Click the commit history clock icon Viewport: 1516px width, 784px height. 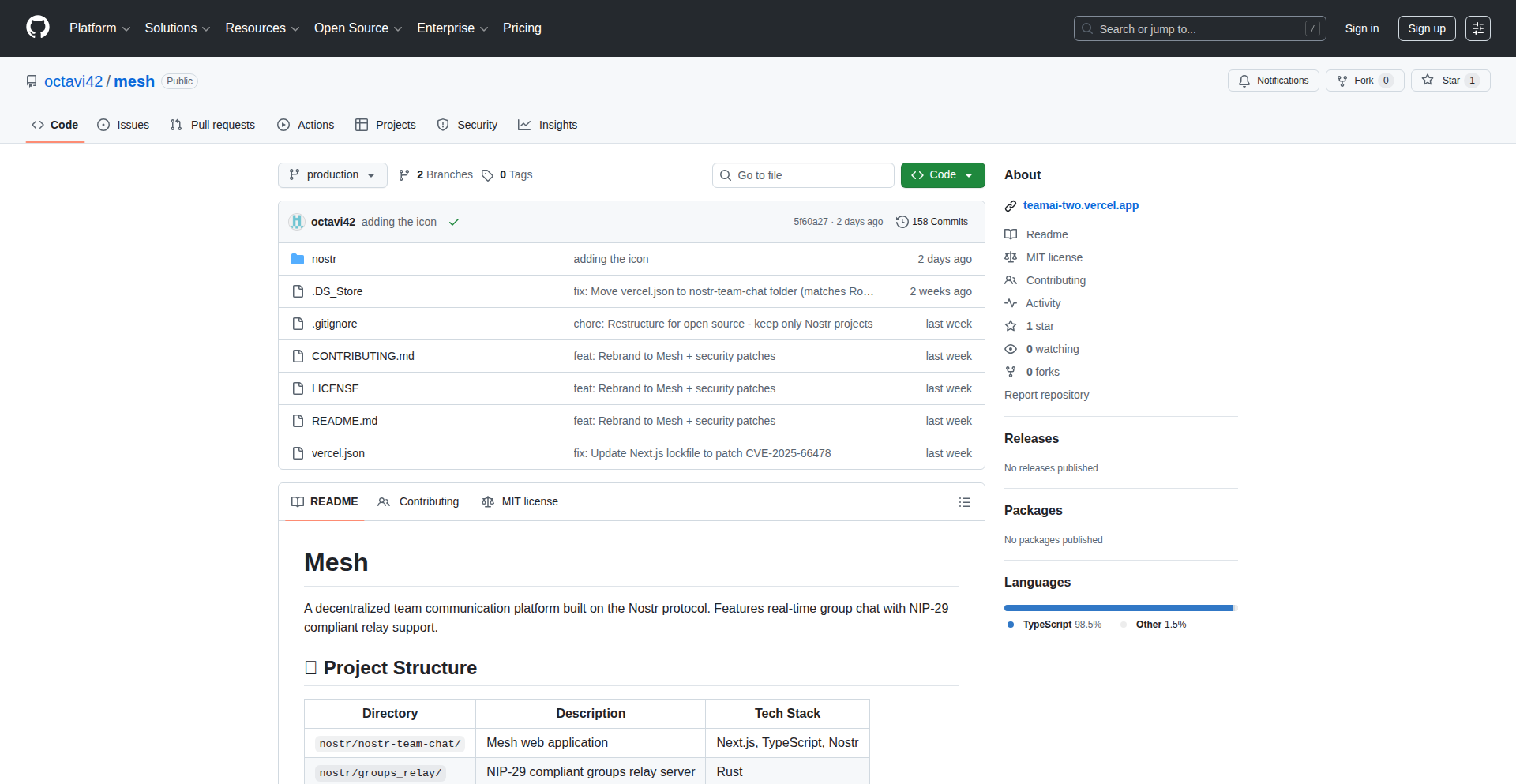pos(902,222)
